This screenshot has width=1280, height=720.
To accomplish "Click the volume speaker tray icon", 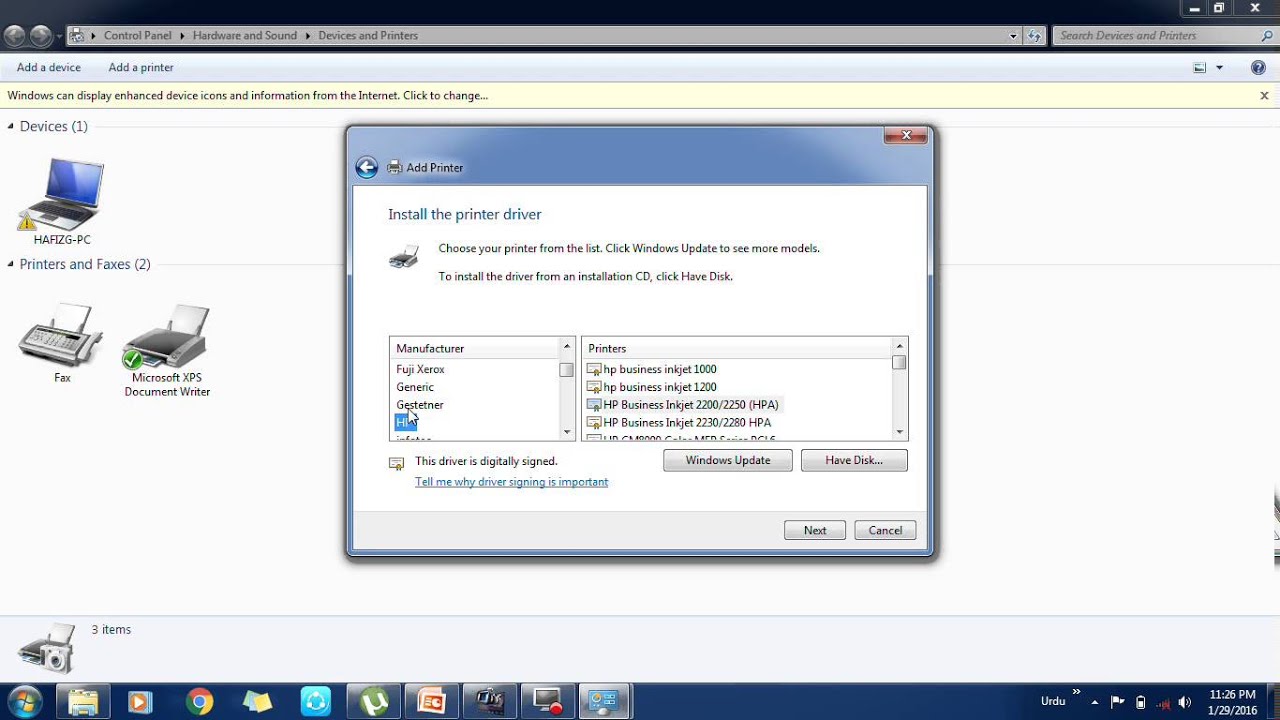I will pos(1186,702).
